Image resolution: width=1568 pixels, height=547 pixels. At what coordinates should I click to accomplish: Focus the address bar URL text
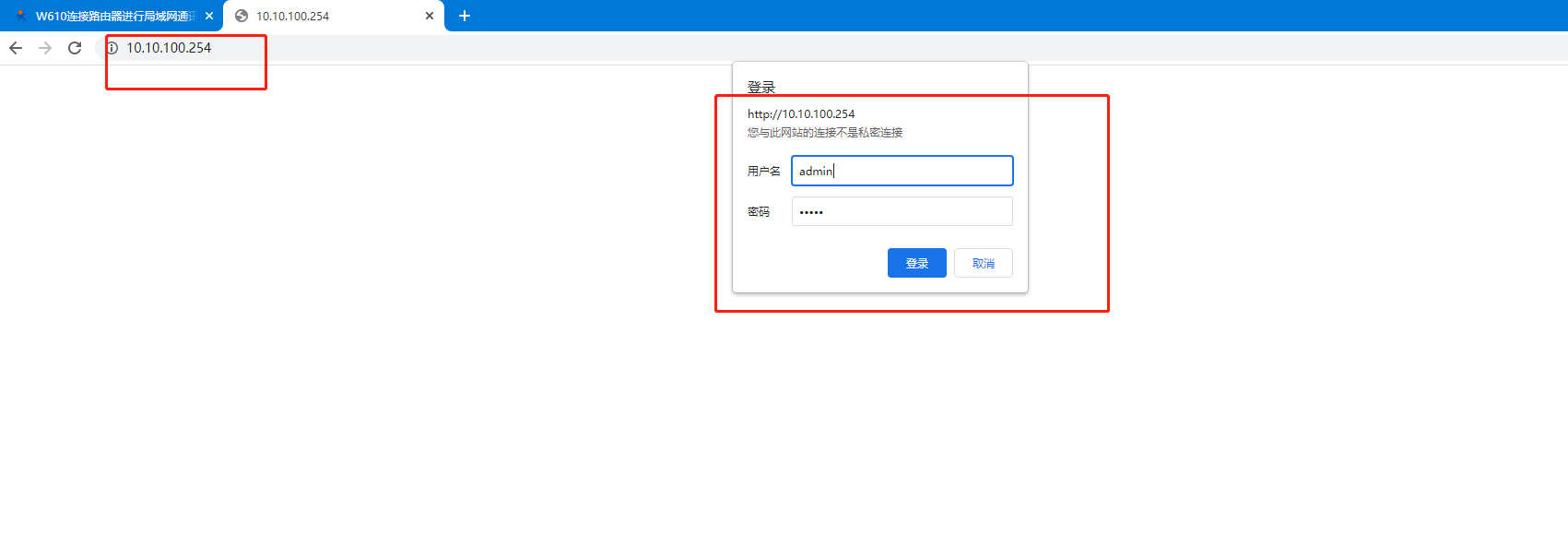(x=169, y=48)
